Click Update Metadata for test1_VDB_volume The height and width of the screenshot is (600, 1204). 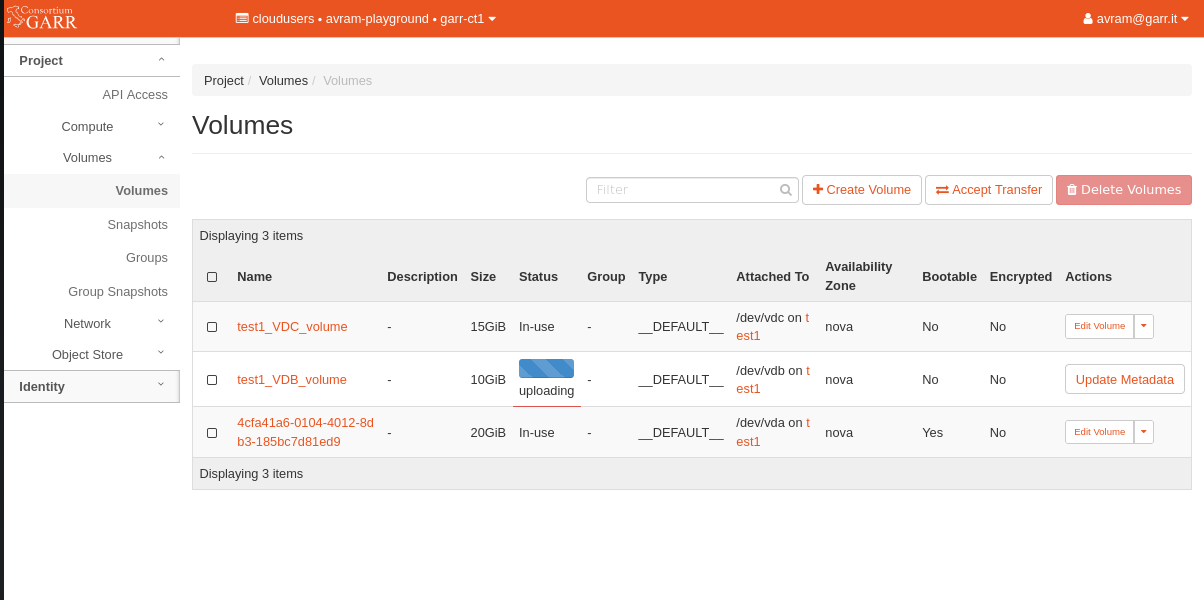[x=1125, y=379]
